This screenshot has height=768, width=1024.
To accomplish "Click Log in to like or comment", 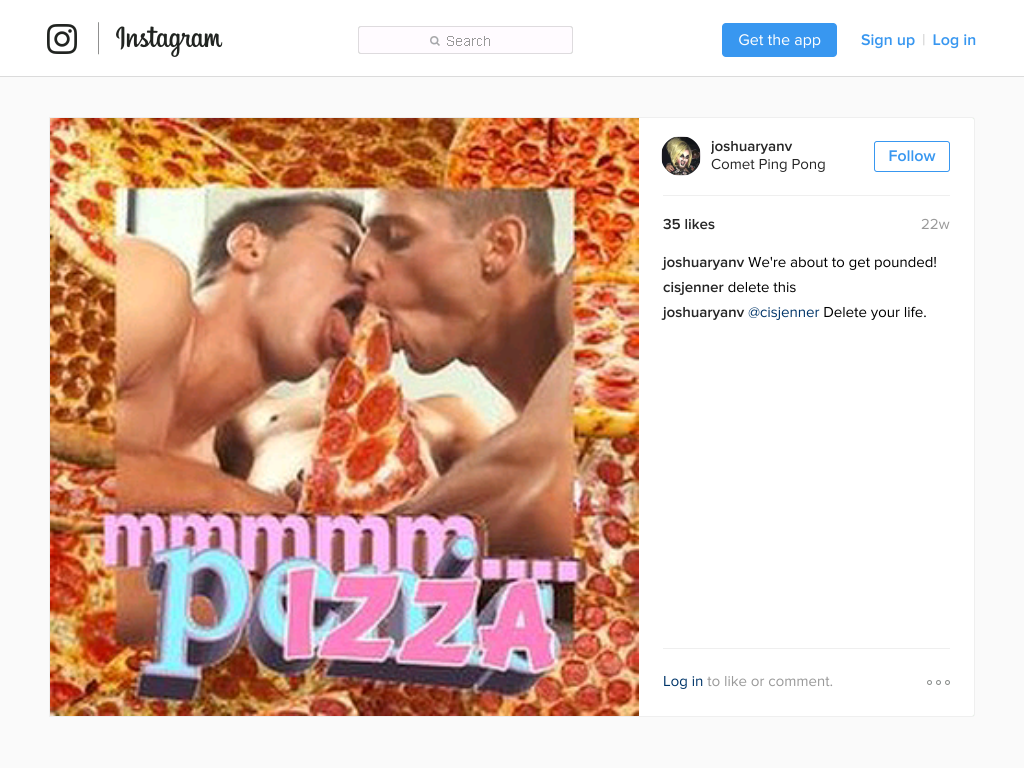I will tap(682, 681).
